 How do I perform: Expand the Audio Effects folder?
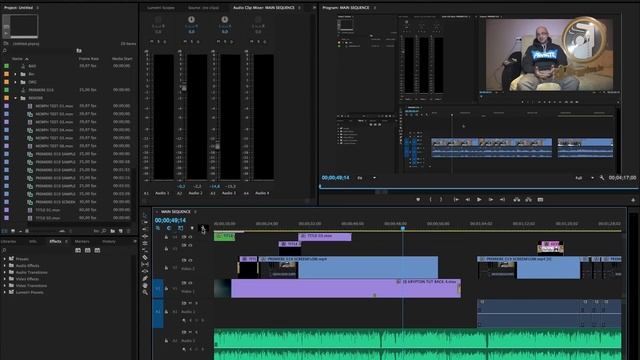[4, 266]
